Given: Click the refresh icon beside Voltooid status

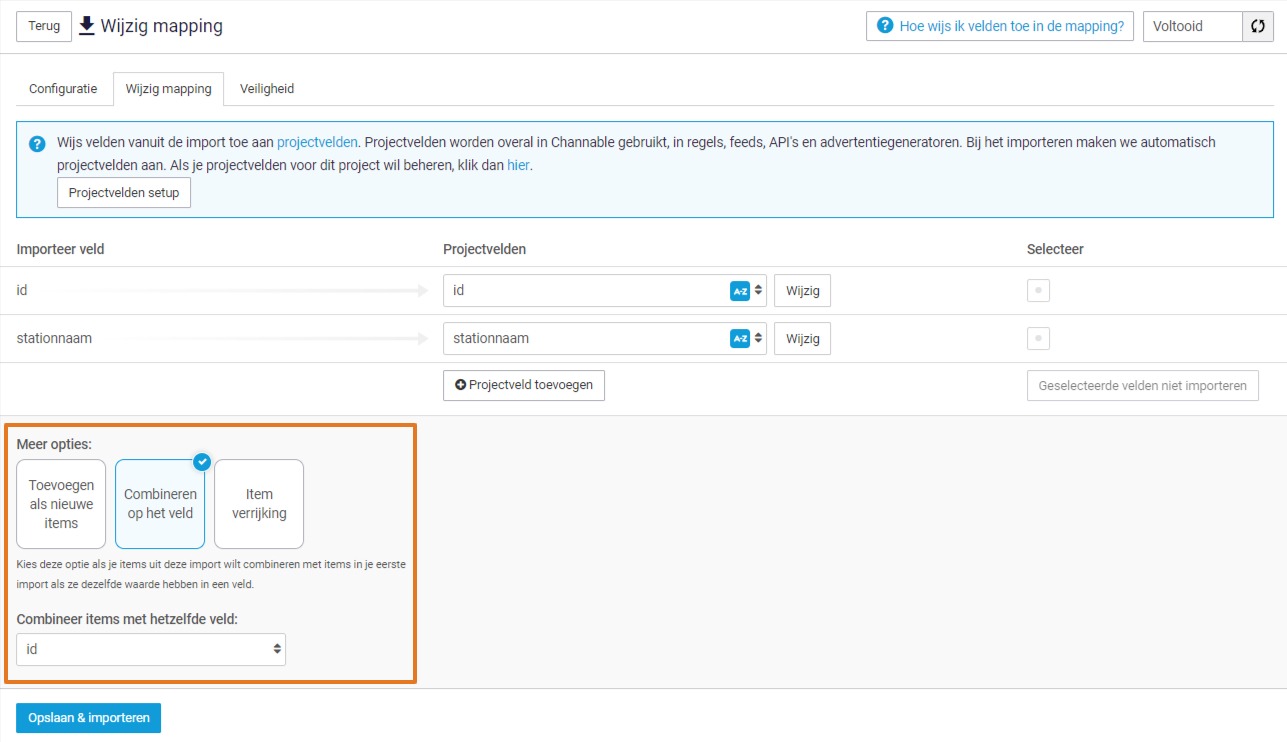Looking at the screenshot, I should (1258, 26).
